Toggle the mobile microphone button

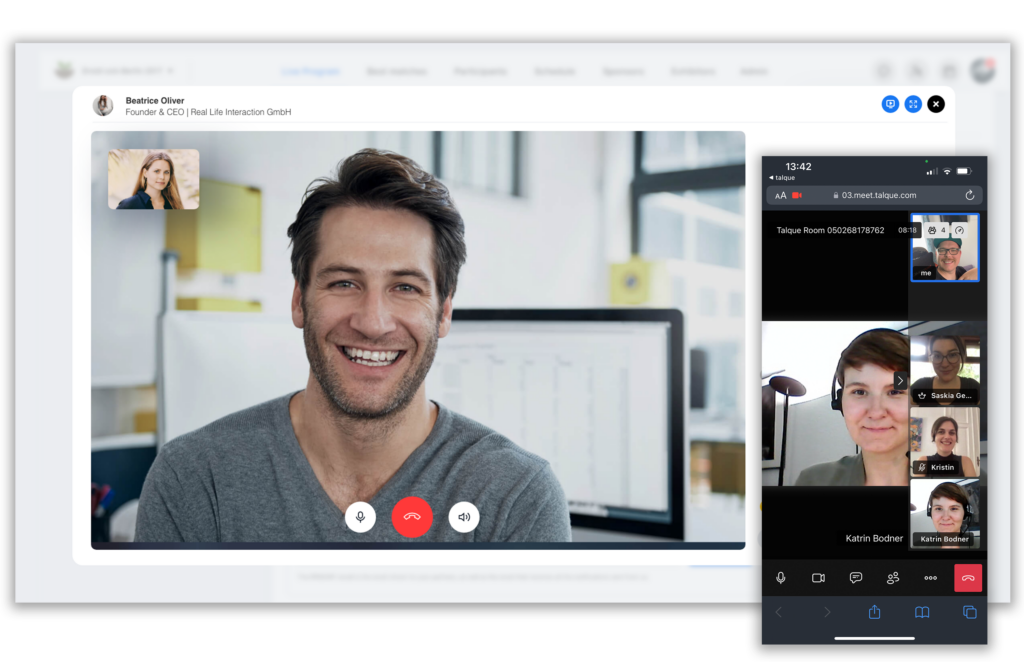tap(781, 578)
